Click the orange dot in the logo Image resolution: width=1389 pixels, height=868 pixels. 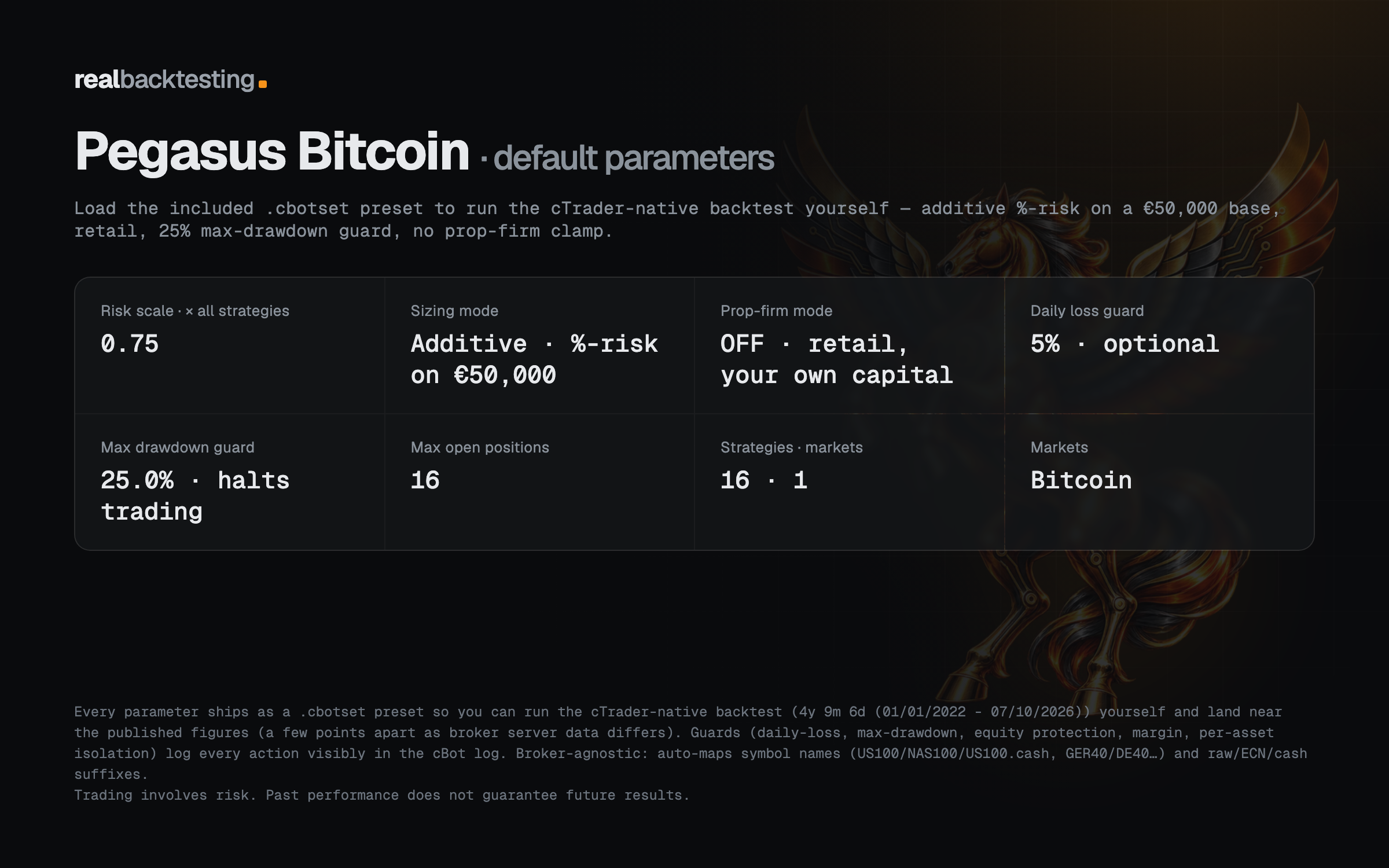pyautogui.click(x=263, y=84)
